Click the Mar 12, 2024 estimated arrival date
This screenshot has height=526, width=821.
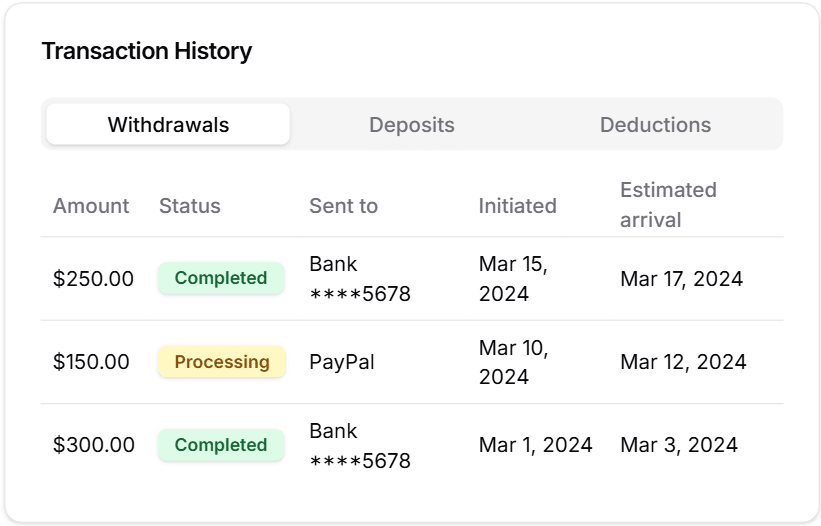pos(683,362)
